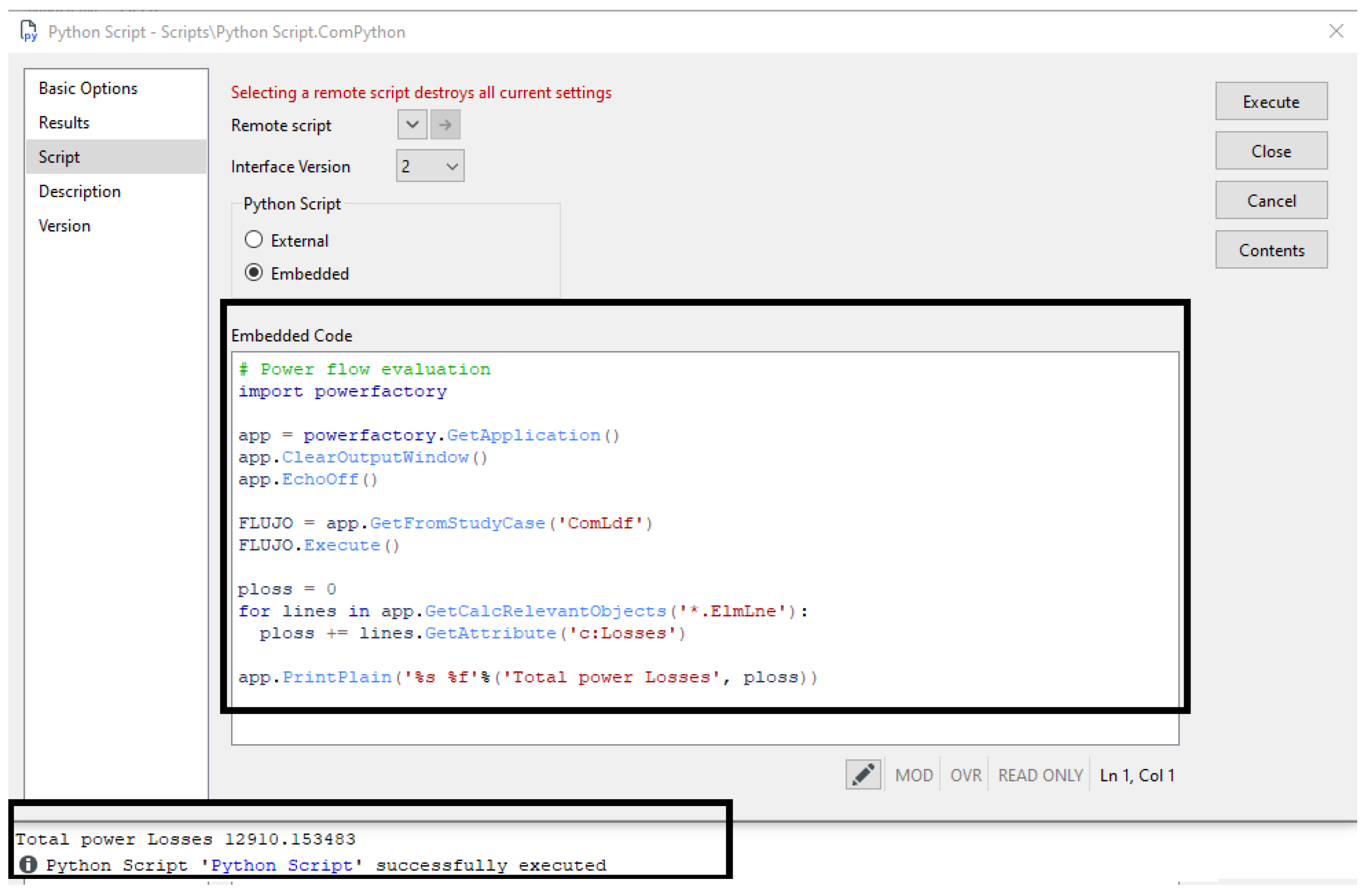Viewport: 1366px width, 896px height.
Task: Switch to the Results page
Action: coord(65,123)
